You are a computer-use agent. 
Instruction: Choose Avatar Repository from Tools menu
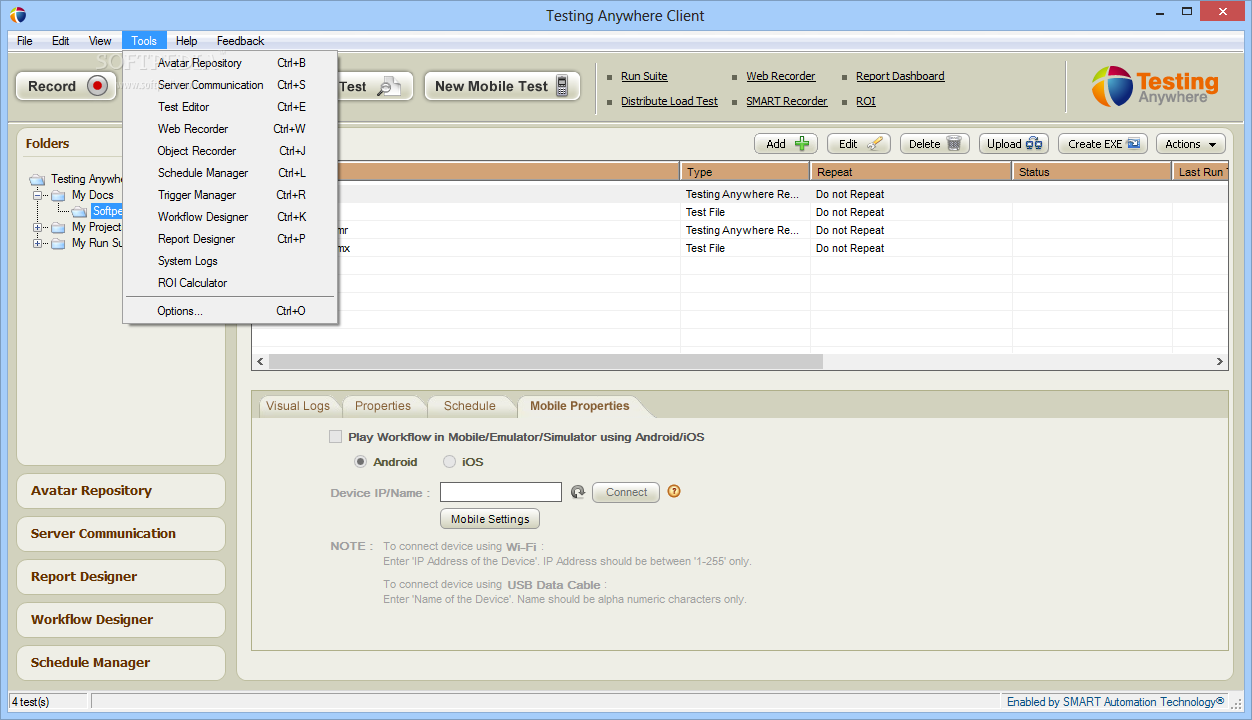(231, 63)
